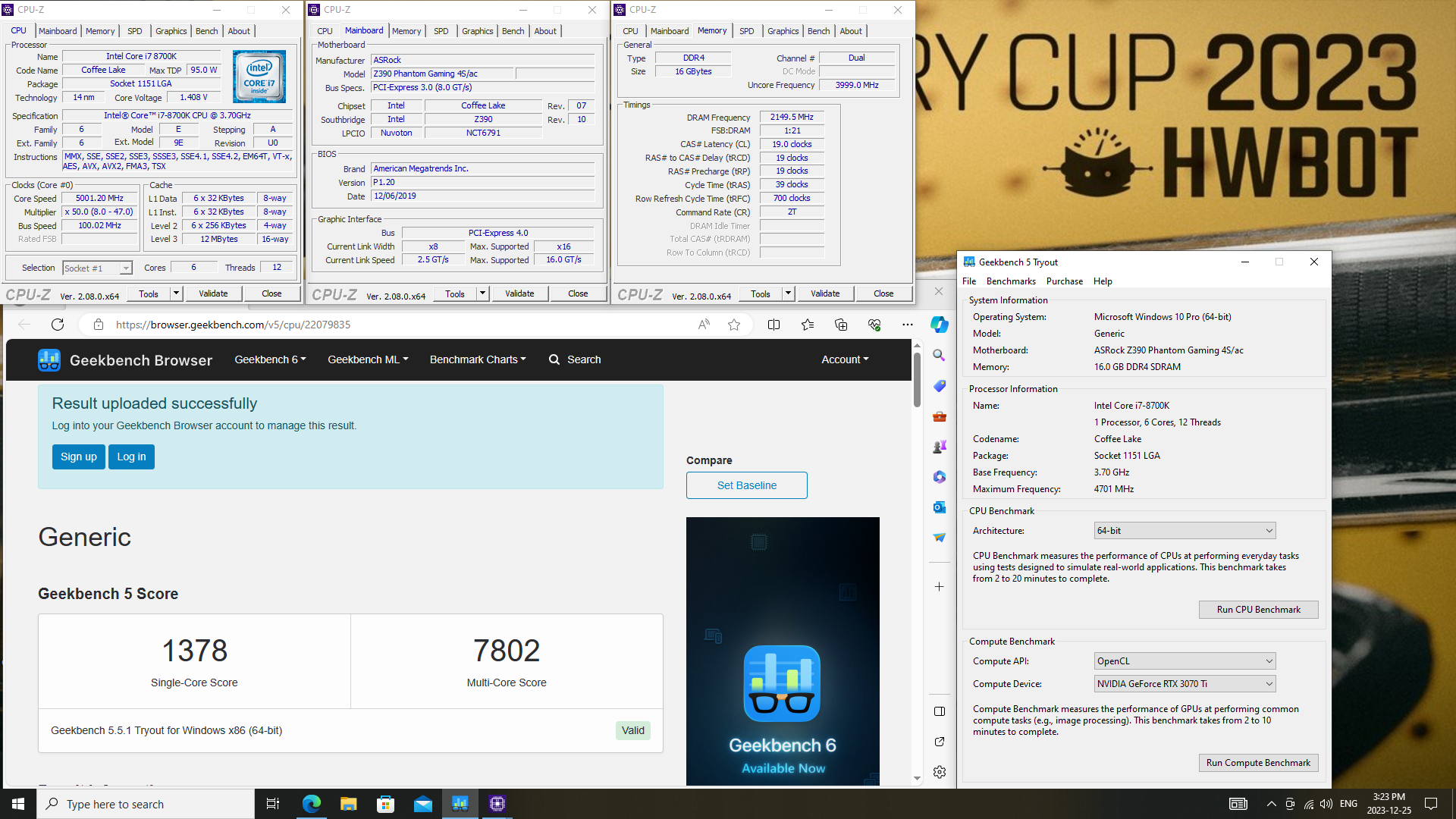
Task: Open Tools briefcase in Edge sidebar
Action: pos(939,416)
